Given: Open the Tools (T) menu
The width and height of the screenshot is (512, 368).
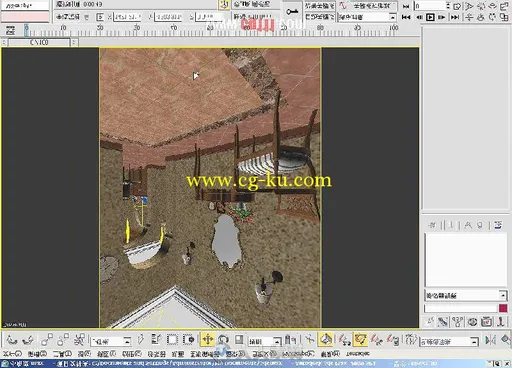Looking at the screenshot, I should pyautogui.click(x=62, y=354).
